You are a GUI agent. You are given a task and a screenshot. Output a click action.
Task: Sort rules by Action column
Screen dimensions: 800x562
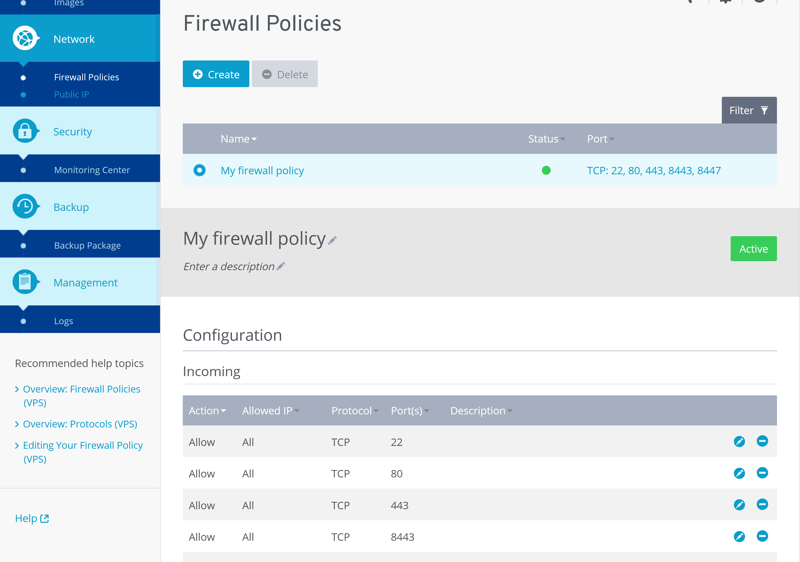(x=207, y=411)
